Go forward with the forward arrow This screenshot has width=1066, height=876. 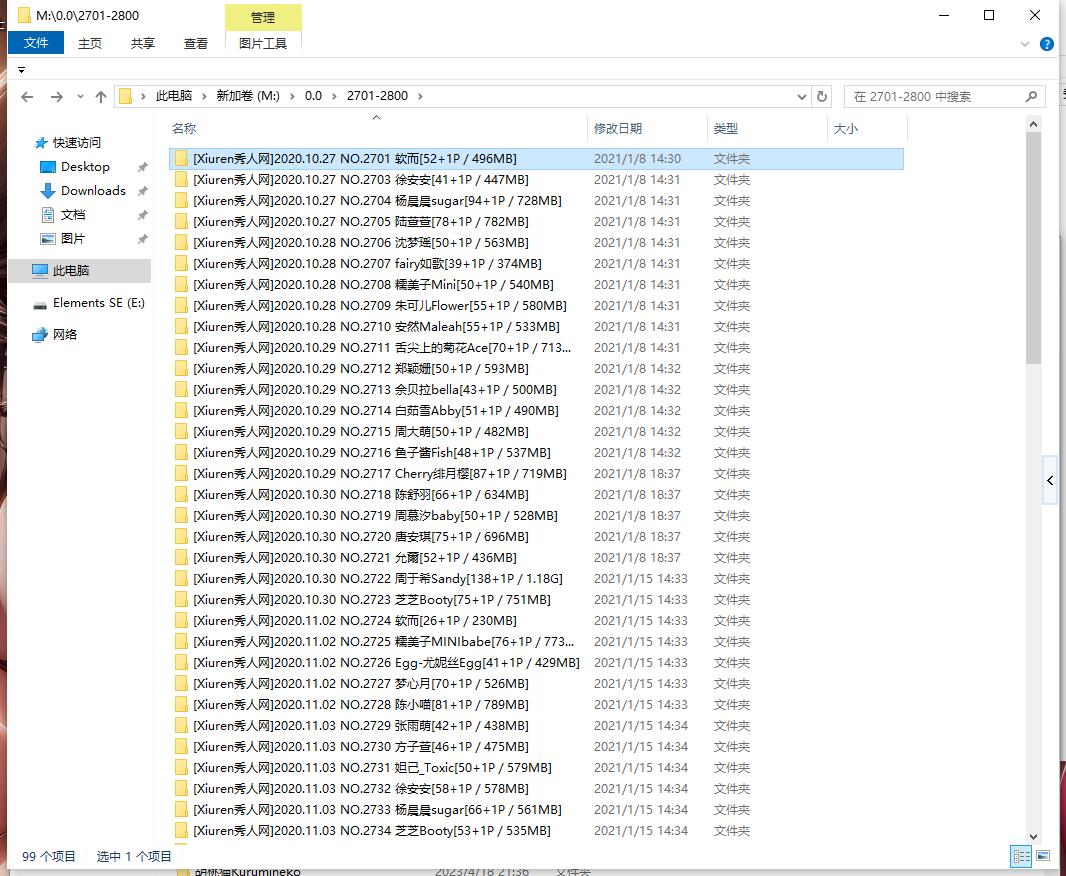56,97
